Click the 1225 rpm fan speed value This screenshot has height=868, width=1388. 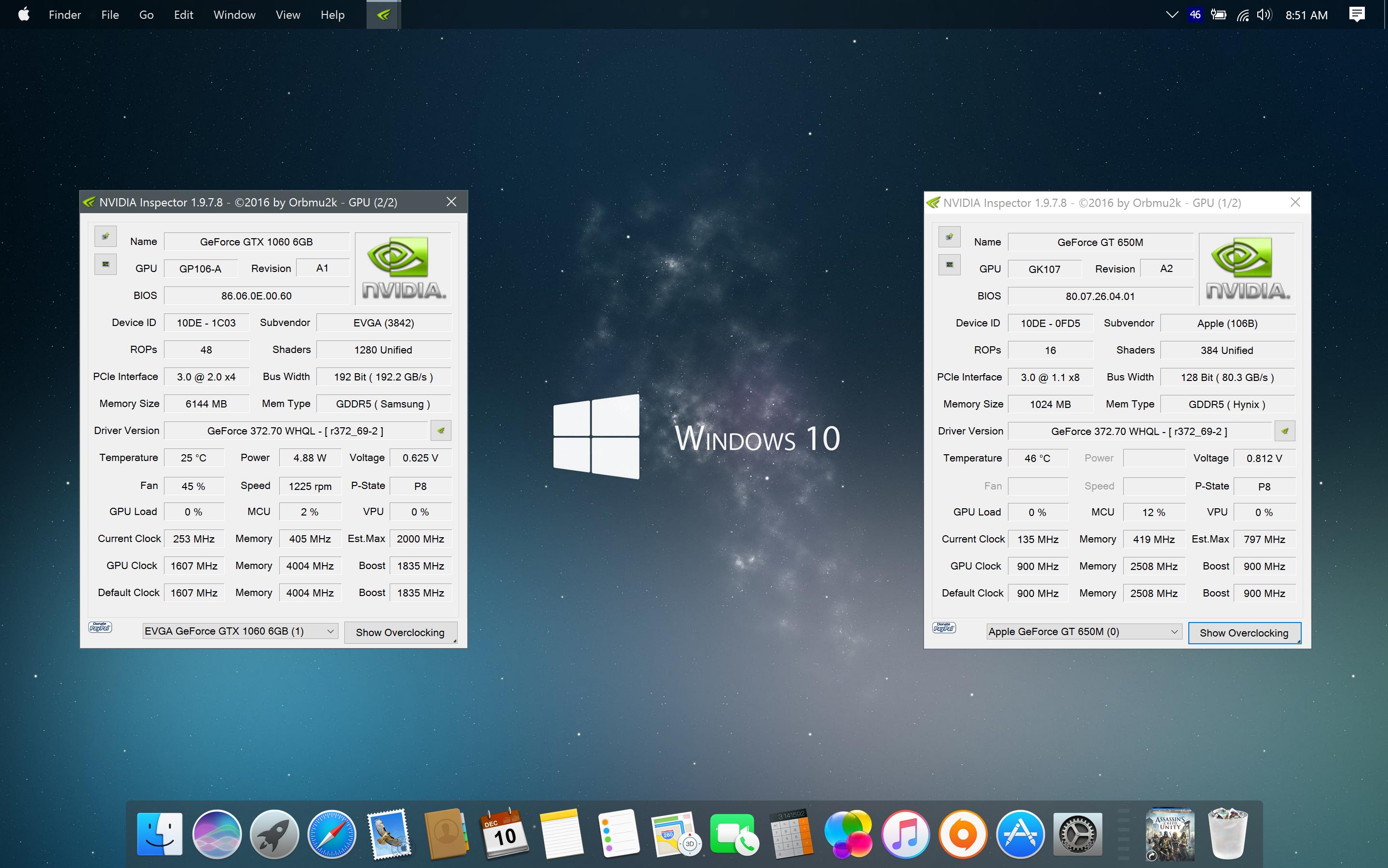[x=310, y=486]
